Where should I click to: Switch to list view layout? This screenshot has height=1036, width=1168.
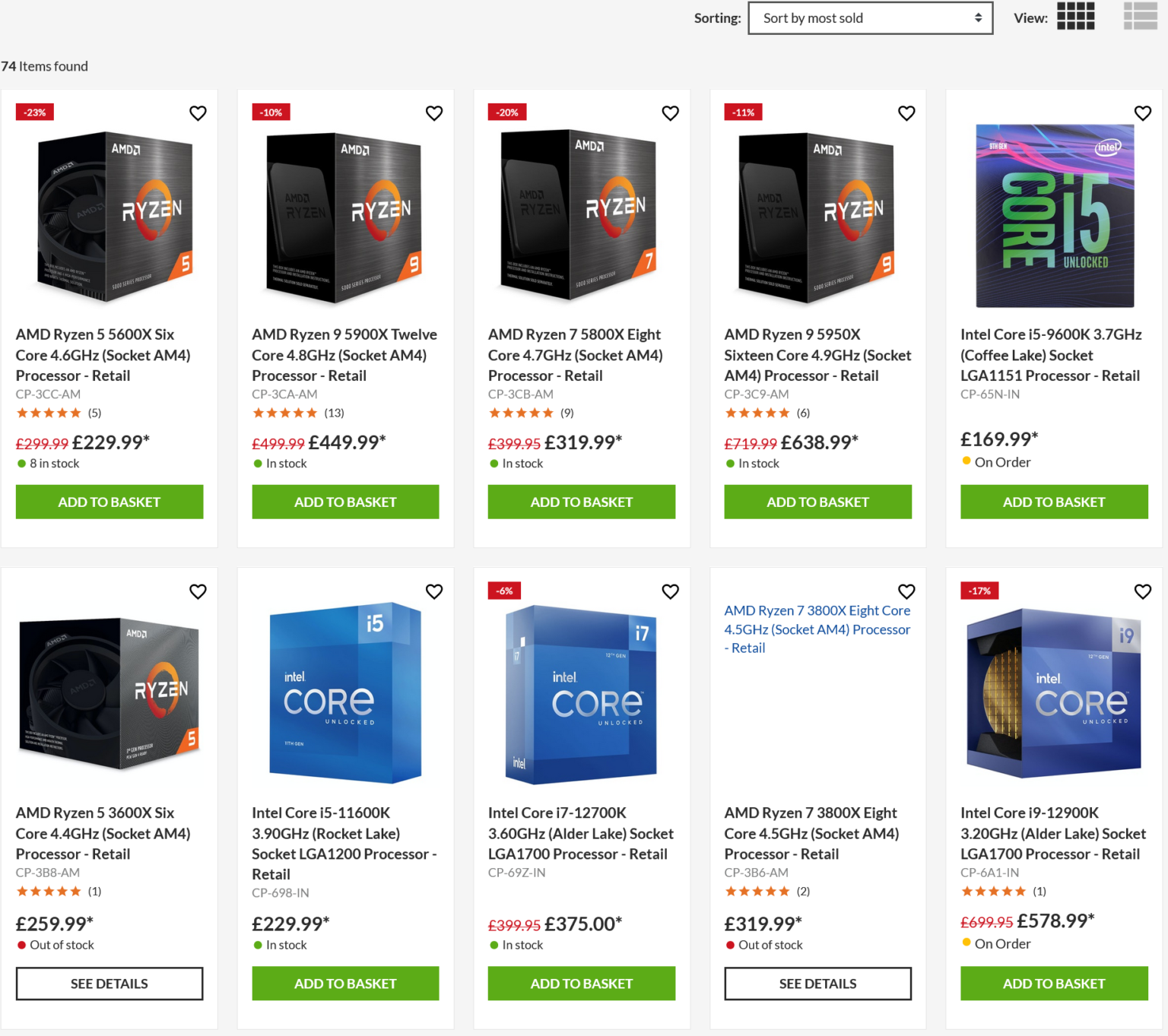1140,16
